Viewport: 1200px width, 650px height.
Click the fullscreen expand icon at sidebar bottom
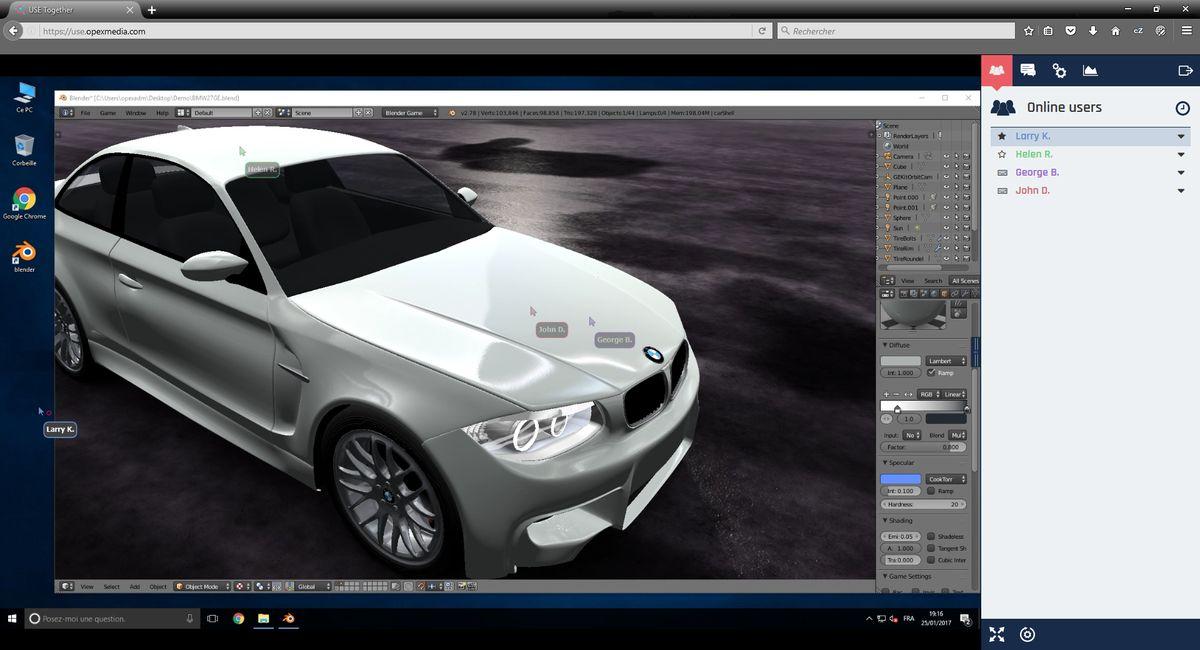pos(997,634)
